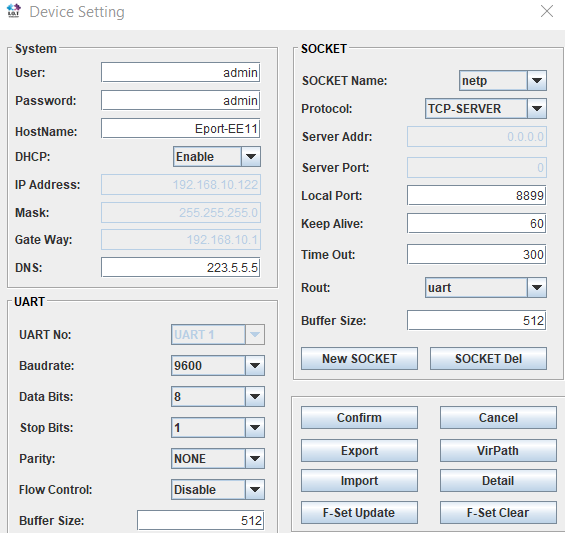
Task: Open the DHCP Enable dropdown
Action: point(217,156)
